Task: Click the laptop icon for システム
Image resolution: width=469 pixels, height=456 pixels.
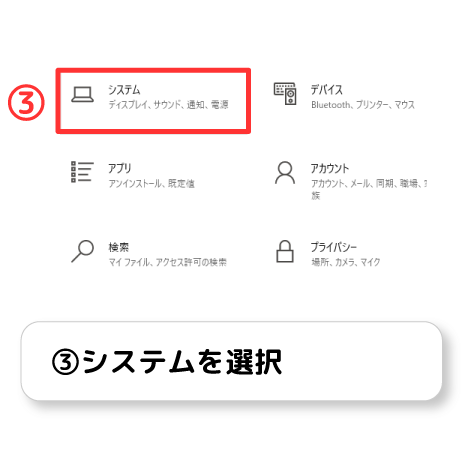Action: coord(82,94)
